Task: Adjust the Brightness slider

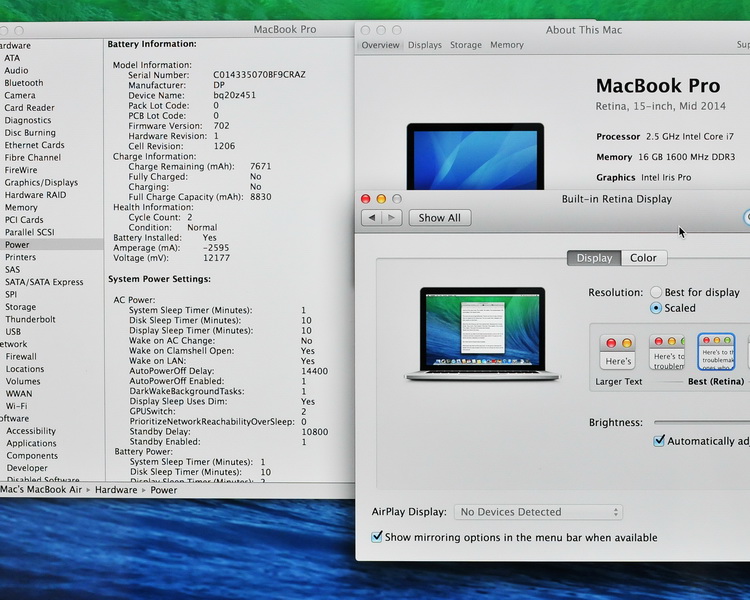Action: 702,422
